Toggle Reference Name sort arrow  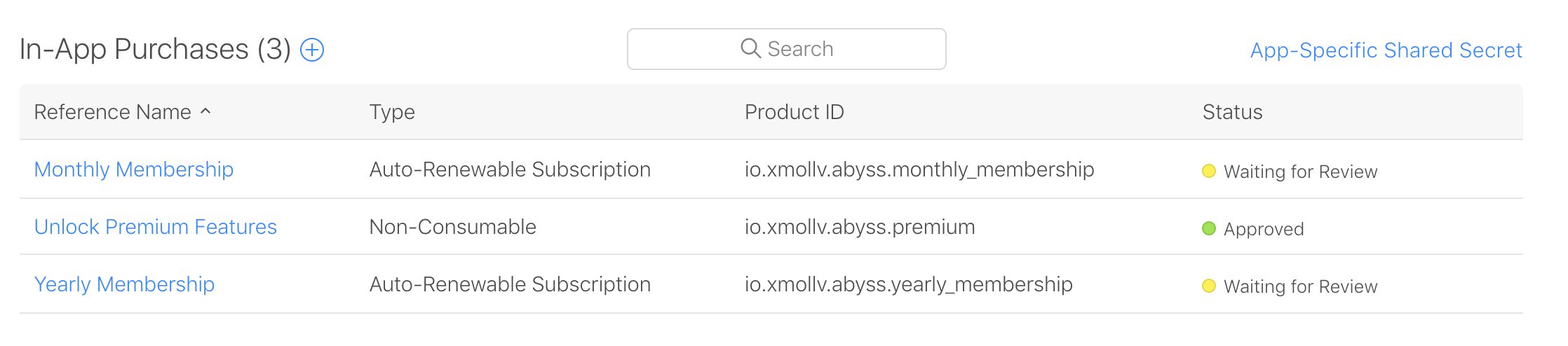coord(205,111)
